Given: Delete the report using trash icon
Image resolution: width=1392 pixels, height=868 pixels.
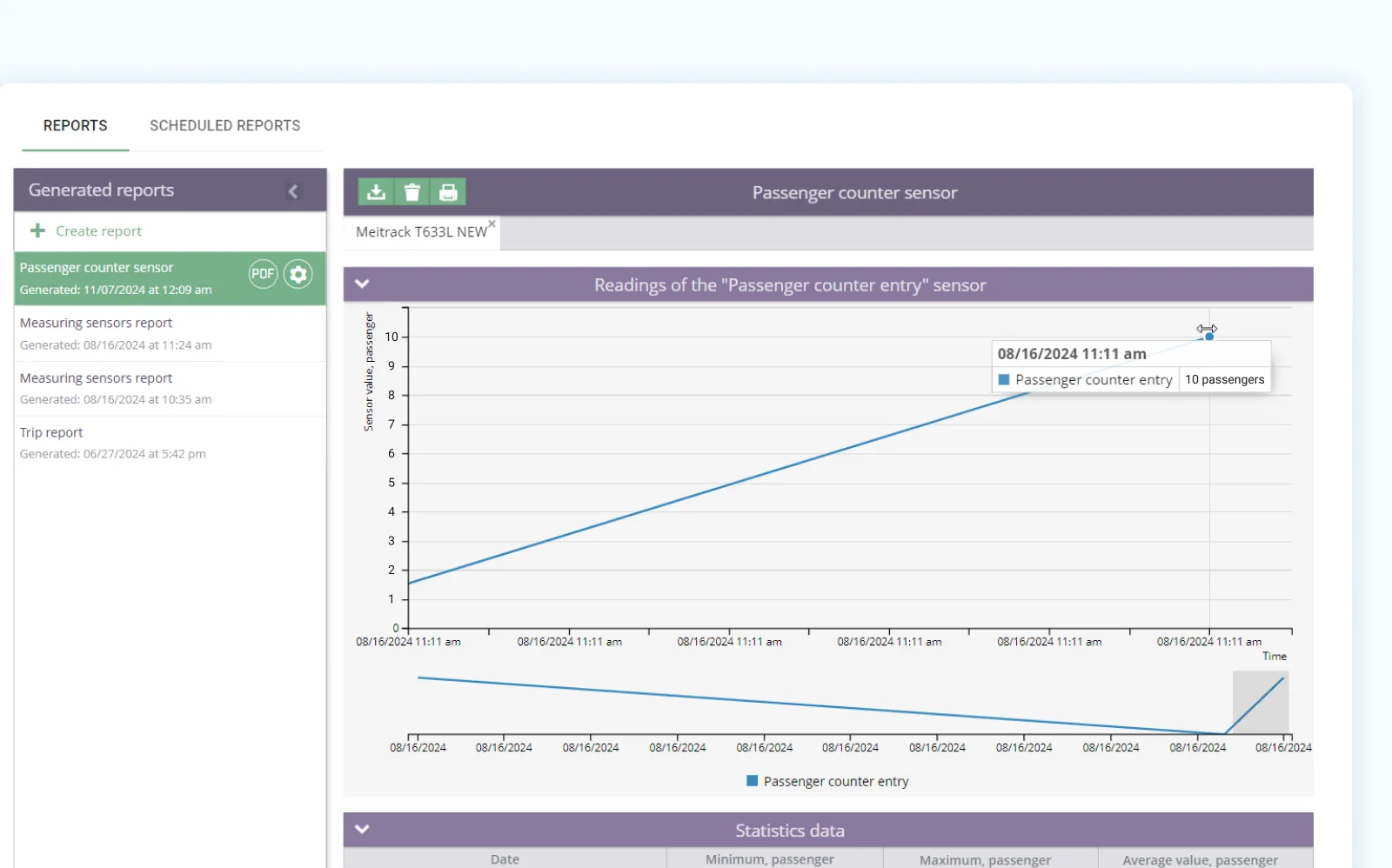Looking at the screenshot, I should point(412,192).
